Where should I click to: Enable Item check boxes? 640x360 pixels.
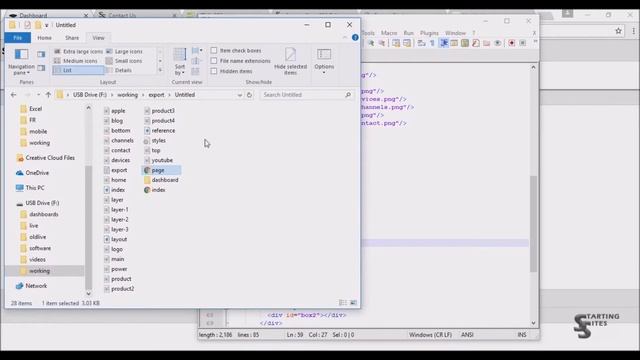tap(214, 51)
